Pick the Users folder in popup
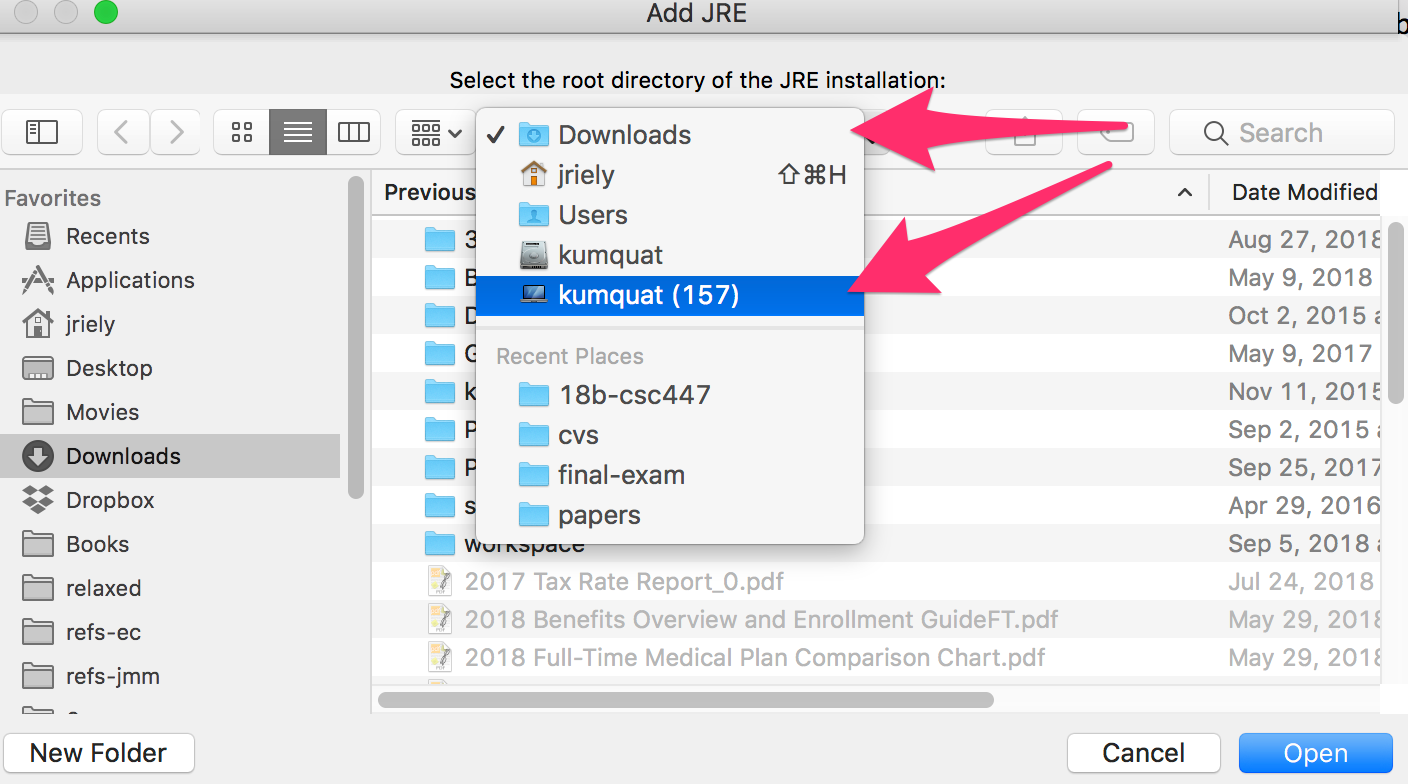The image size is (1408, 784). 592,216
